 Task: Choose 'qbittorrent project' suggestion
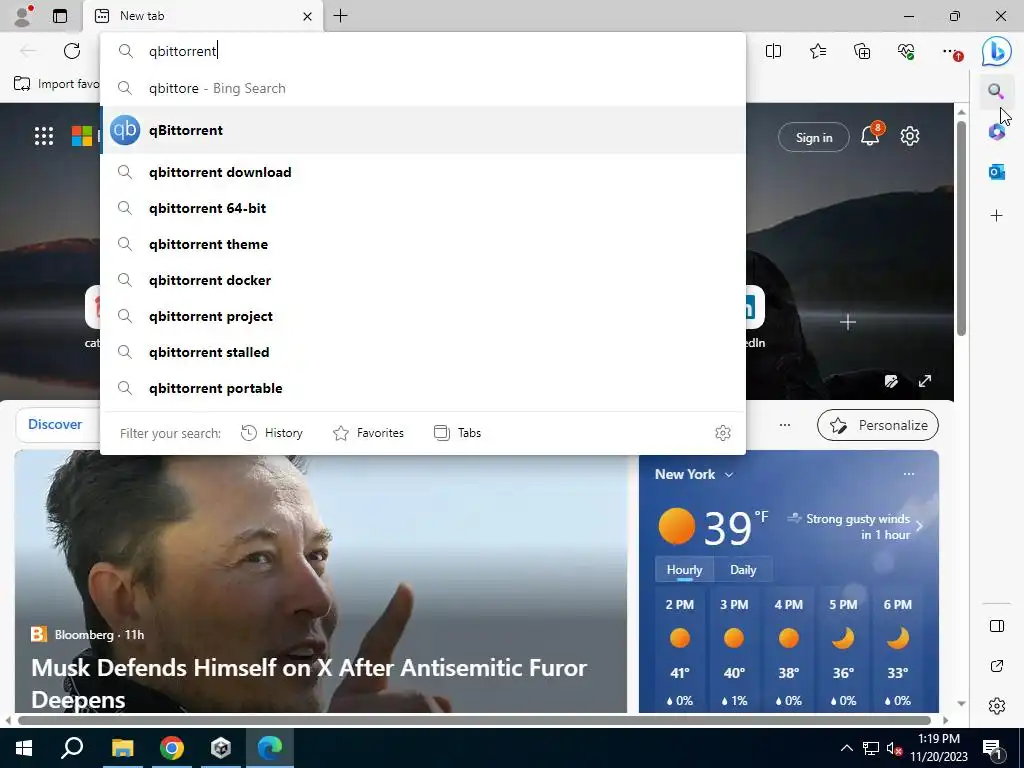click(x=423, y=316)
